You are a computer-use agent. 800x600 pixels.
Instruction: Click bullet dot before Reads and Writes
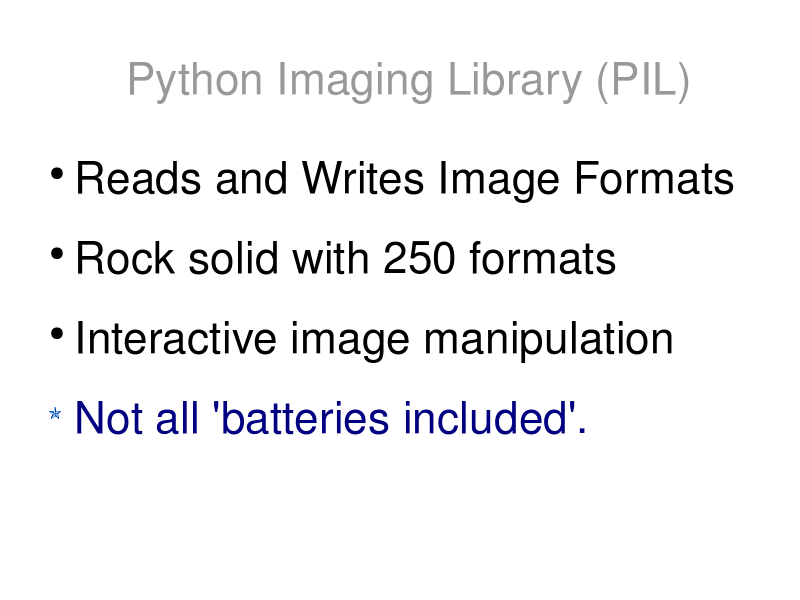click(57, 173)
